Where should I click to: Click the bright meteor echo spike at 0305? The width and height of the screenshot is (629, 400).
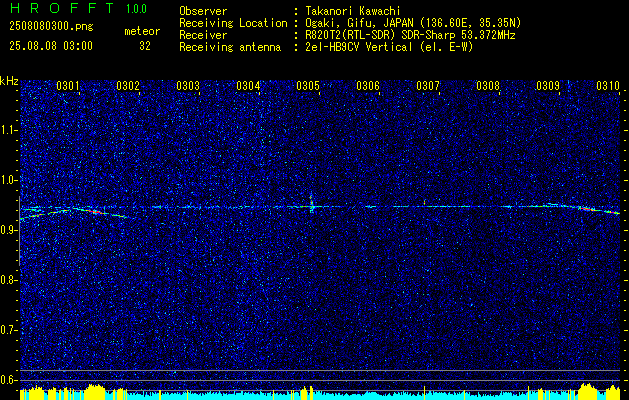(311, 203)
